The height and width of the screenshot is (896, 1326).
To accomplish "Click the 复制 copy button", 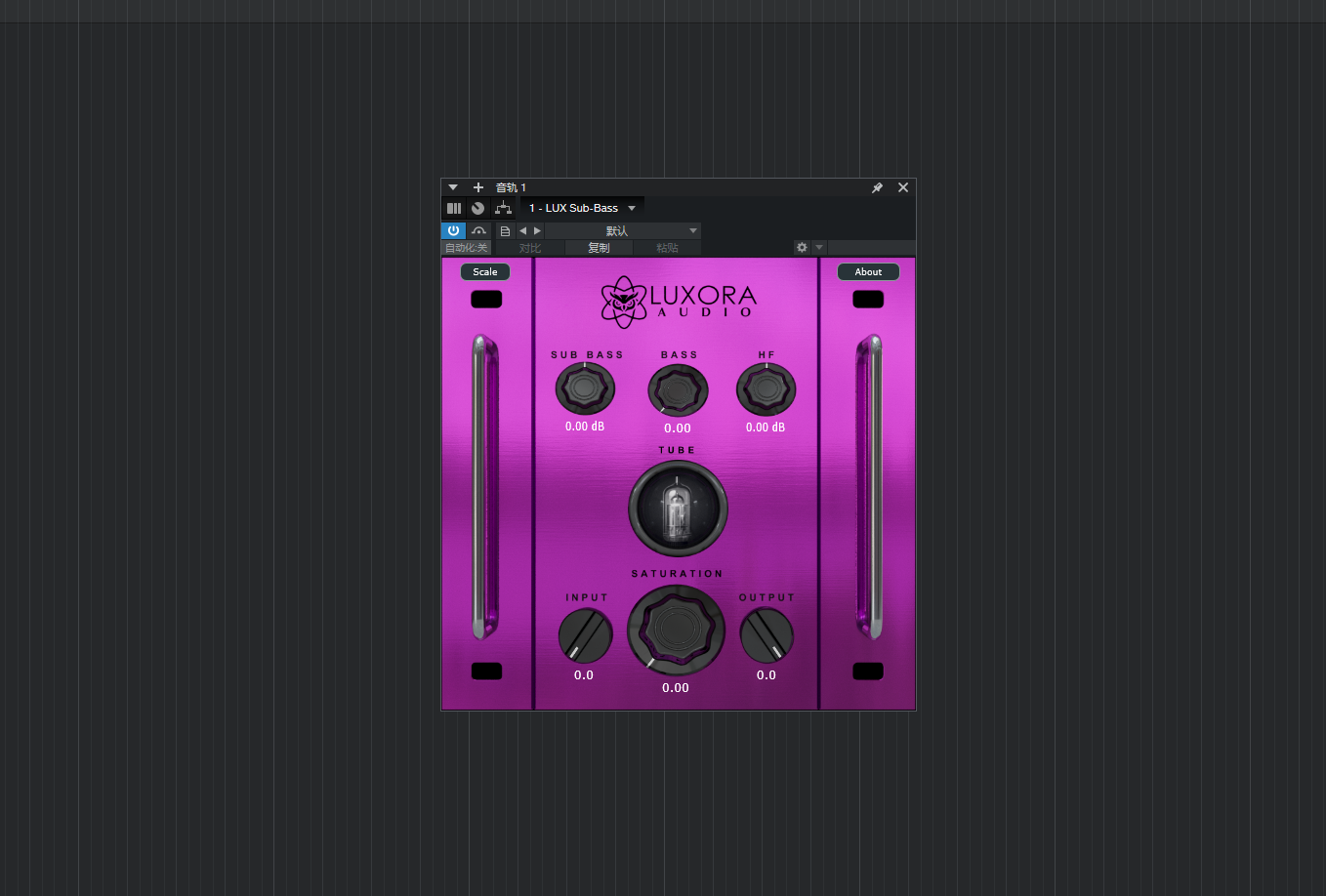I will pyautogui.click(x=599, y=248).
